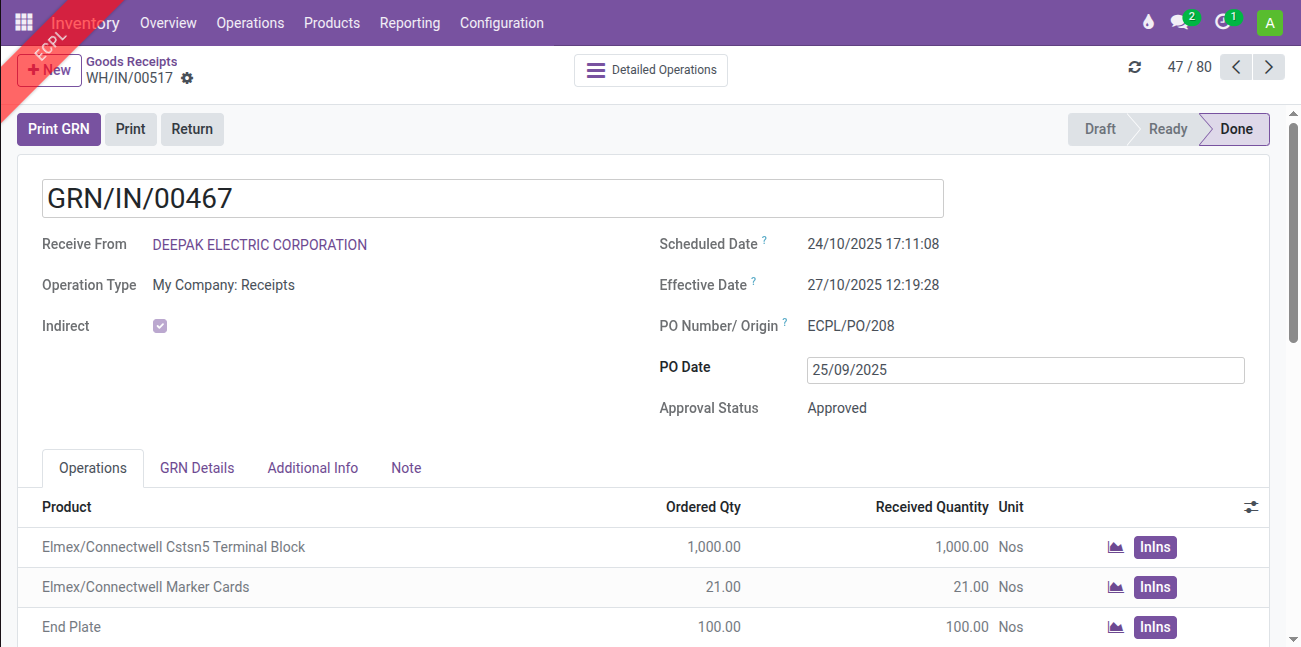Screen dimensions: 1301x647
Task: Click the water drop icon in top bar
Action: click(1148, 23)
